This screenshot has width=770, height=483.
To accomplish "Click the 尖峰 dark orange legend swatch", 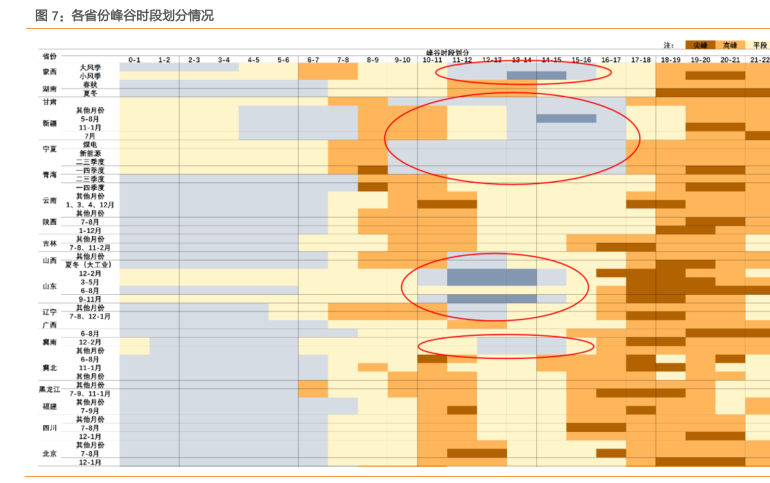I will click(699, 45).
